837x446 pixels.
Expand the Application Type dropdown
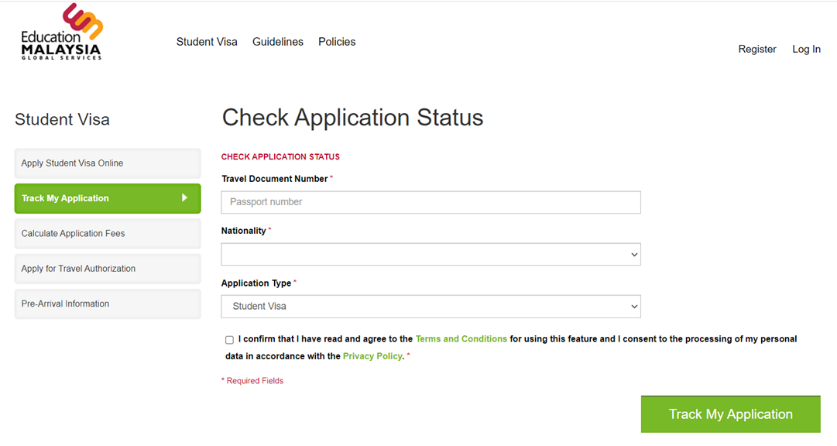tap(430, 306)
